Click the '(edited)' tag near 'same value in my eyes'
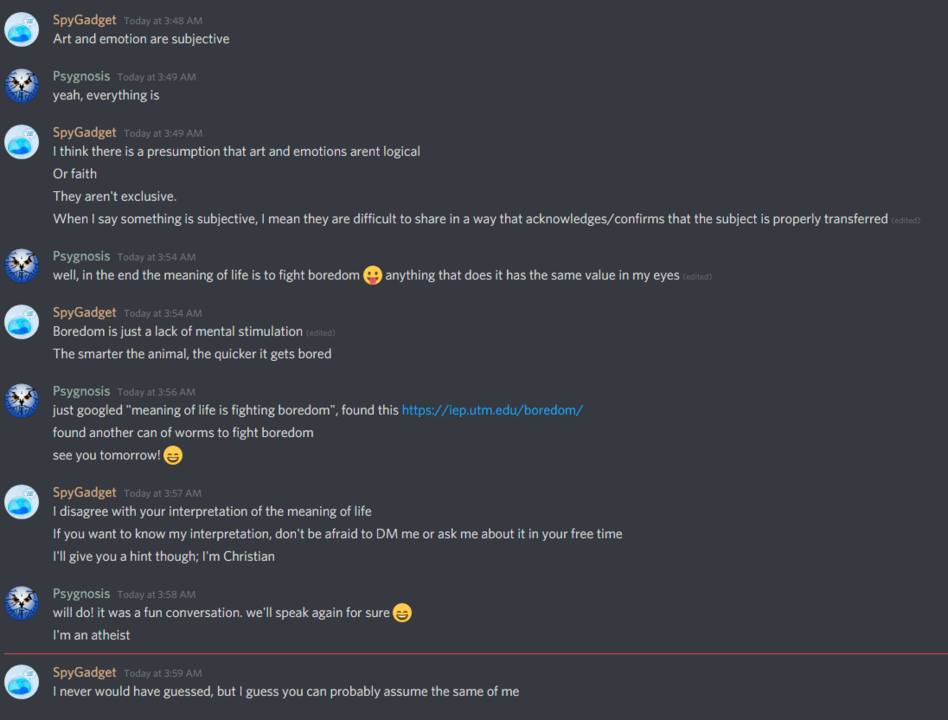948x720 pixels. pyautogui.click(x=697, y=276)
